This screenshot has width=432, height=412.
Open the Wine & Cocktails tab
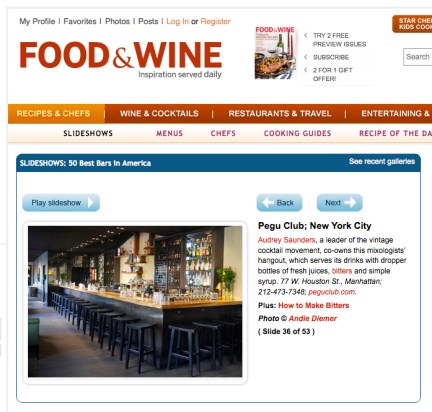coord(159,113)
